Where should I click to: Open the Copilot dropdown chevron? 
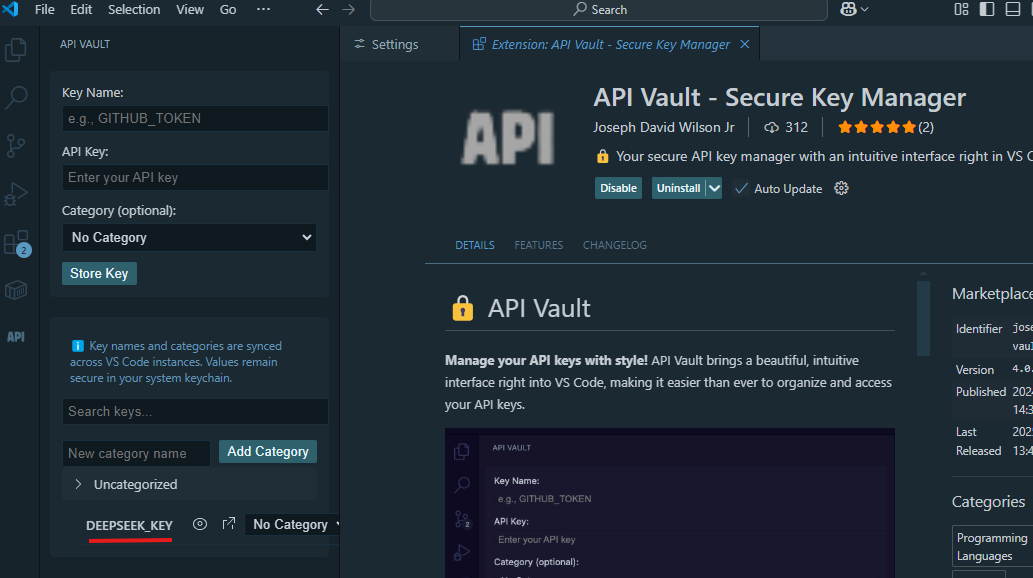(865, 9)
